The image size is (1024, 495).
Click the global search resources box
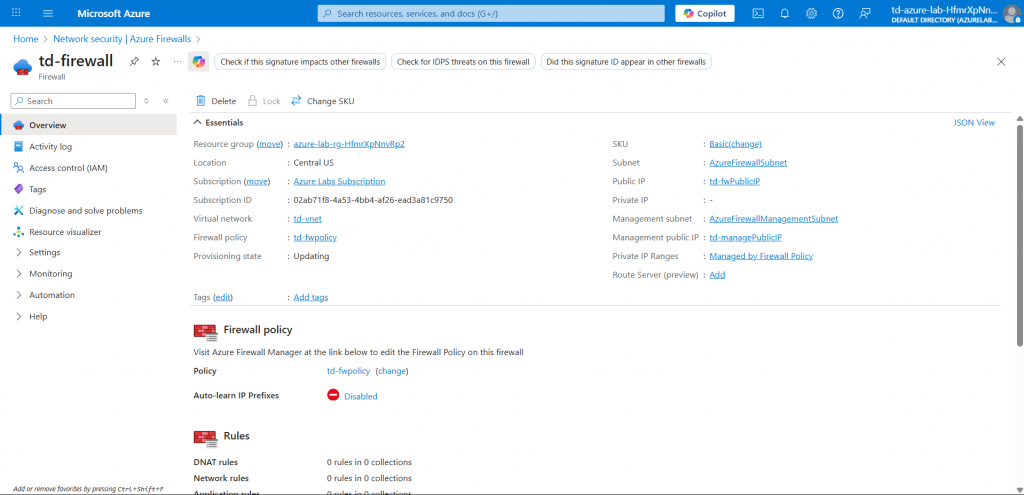(491, 13)
